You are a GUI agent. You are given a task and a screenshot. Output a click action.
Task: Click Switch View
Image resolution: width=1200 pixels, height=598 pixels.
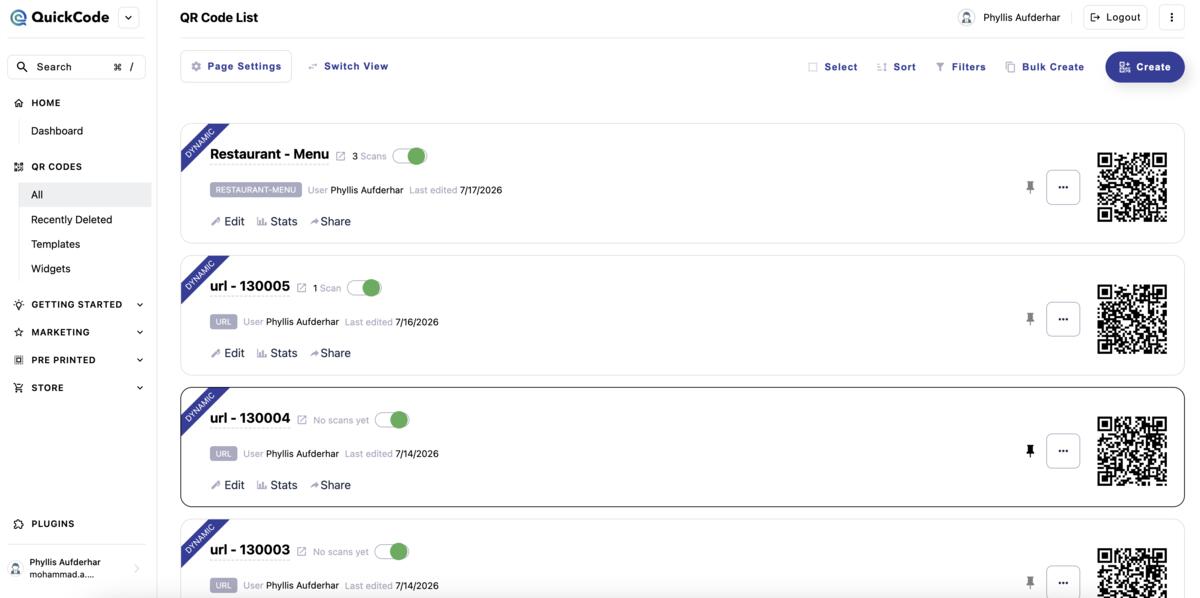tap(348, 66)
